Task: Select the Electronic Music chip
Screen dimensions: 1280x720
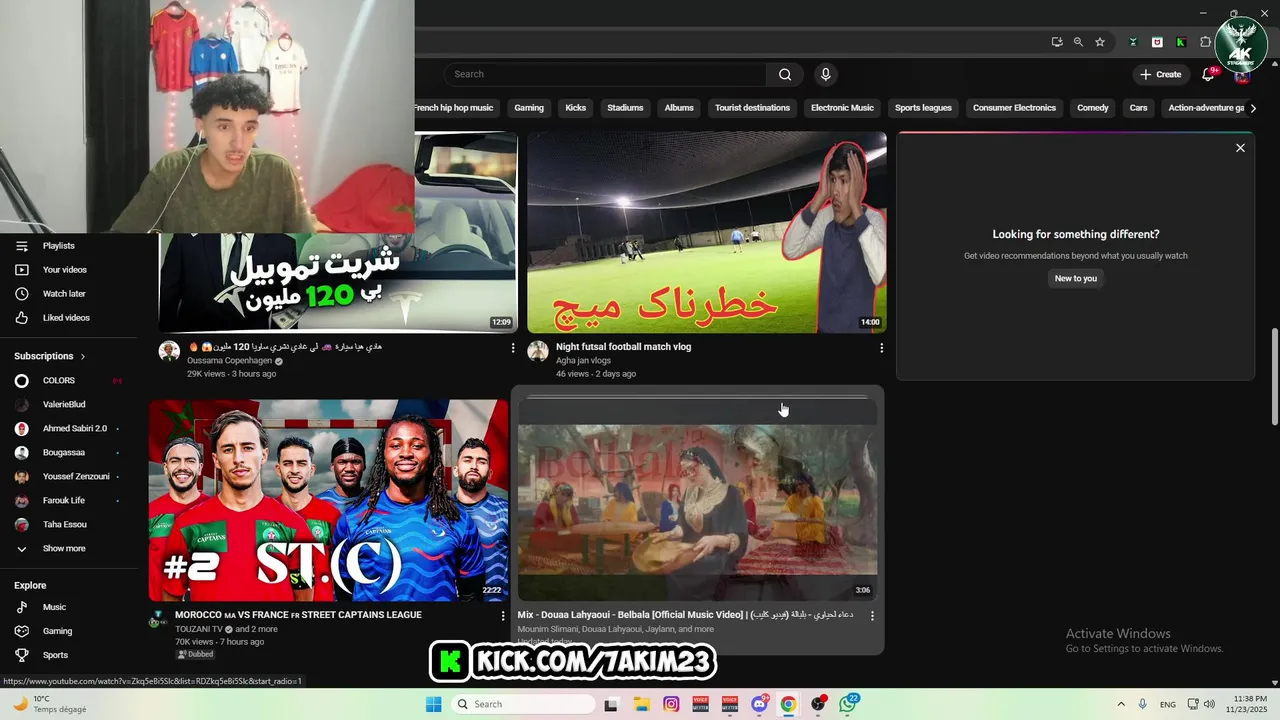Action: pyautogui.click(x=842, y=108)
